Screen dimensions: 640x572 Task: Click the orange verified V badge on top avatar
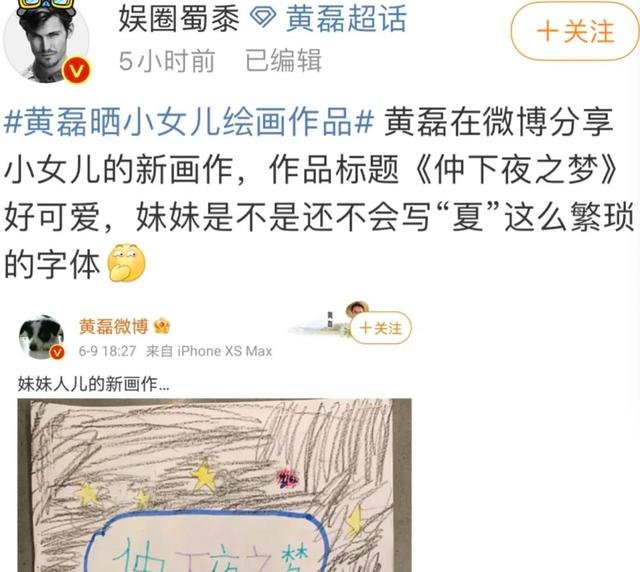coord(76,71)
